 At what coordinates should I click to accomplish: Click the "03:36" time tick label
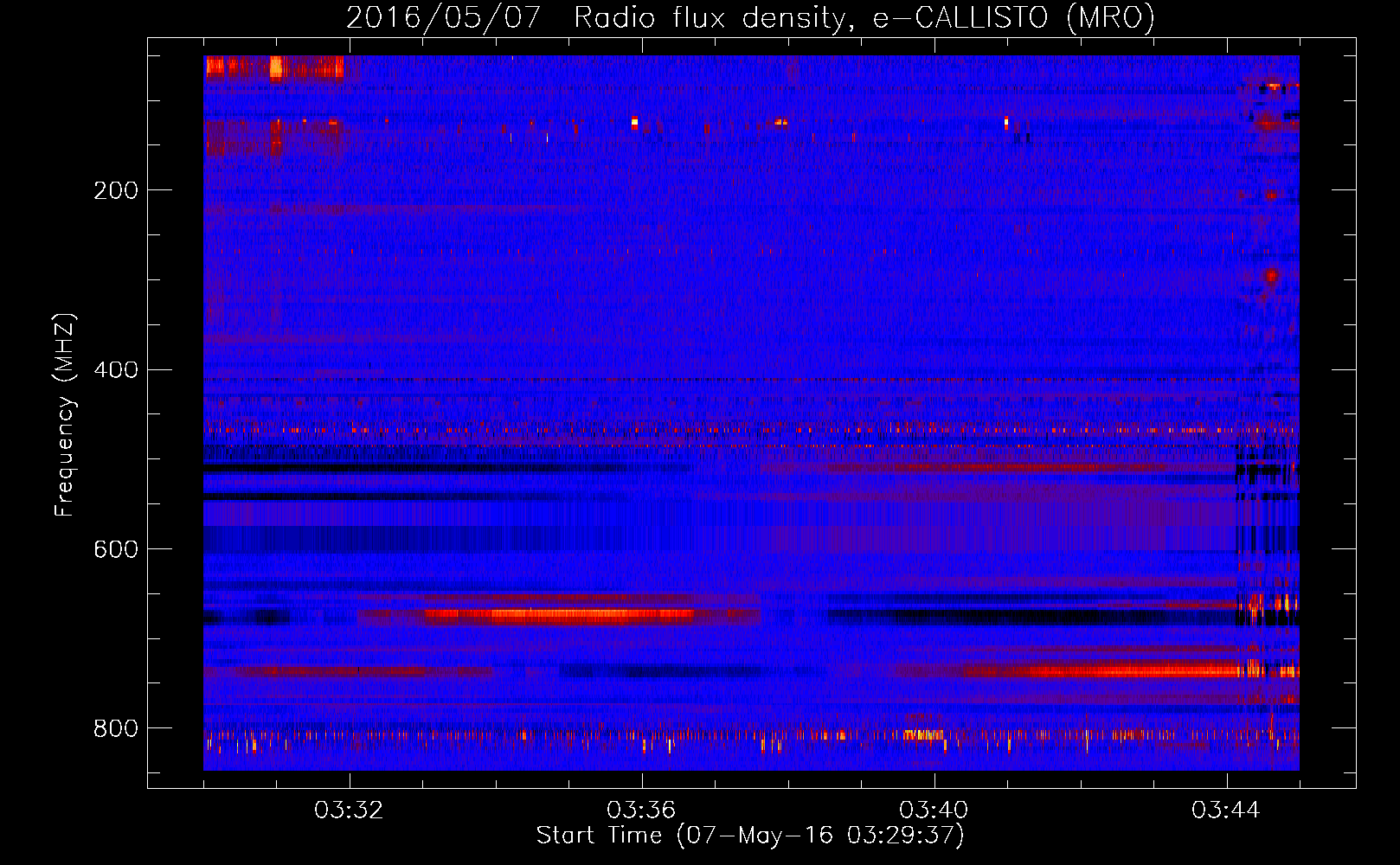click(x=641, y=811)
